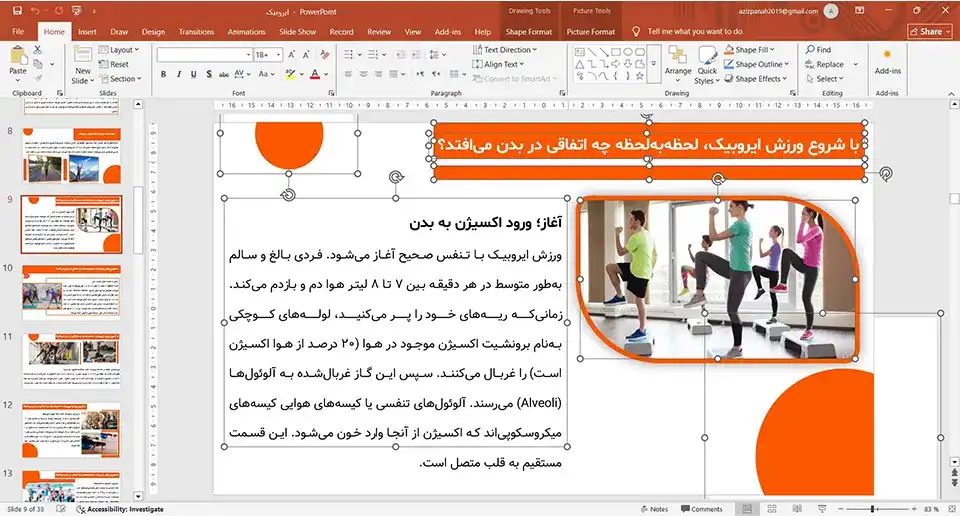960x516 pixels.
Task: Open the Change Case Aa dropdown
Action: pos(265,74)
